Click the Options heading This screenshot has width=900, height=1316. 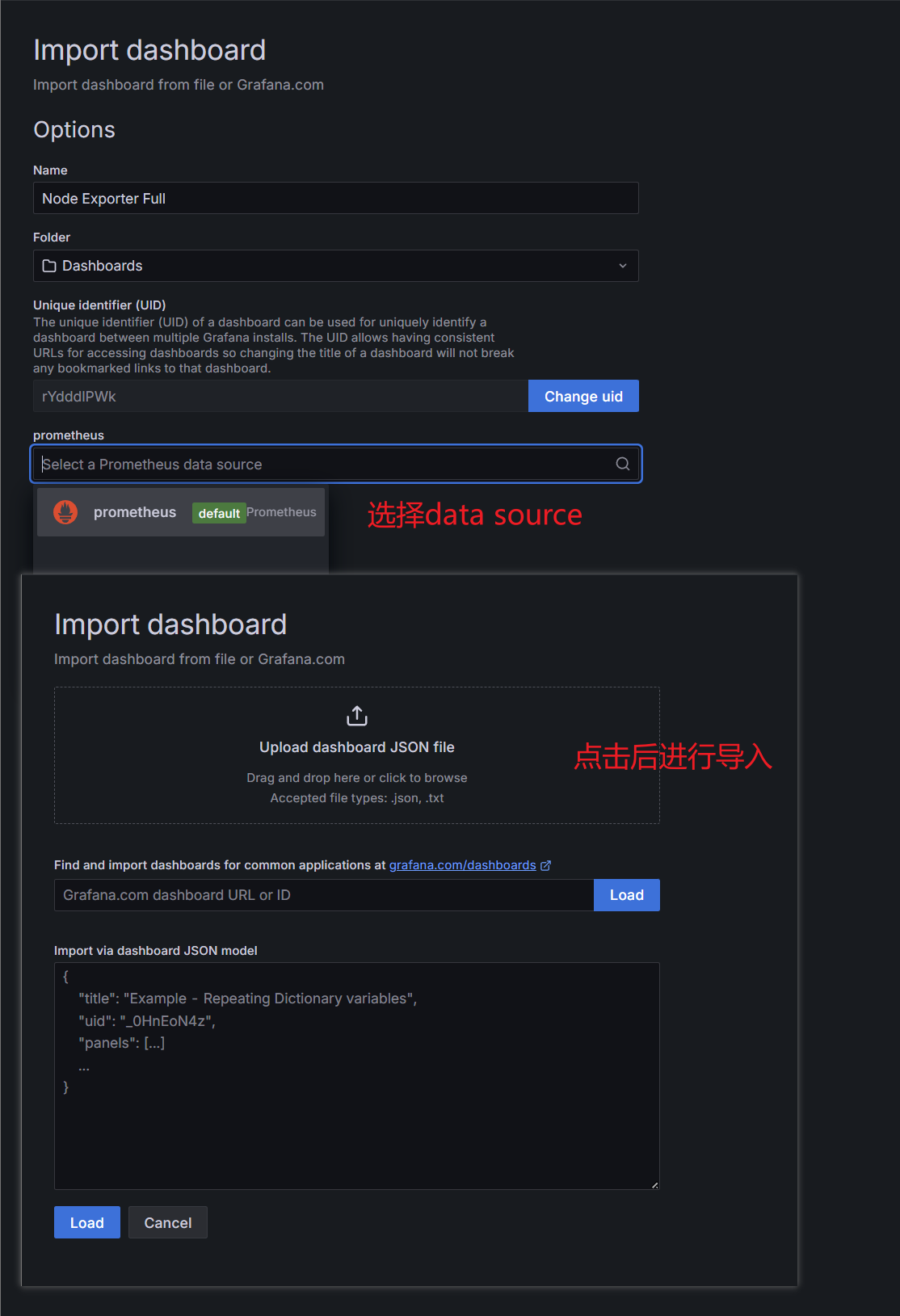(x=74, y=130)
